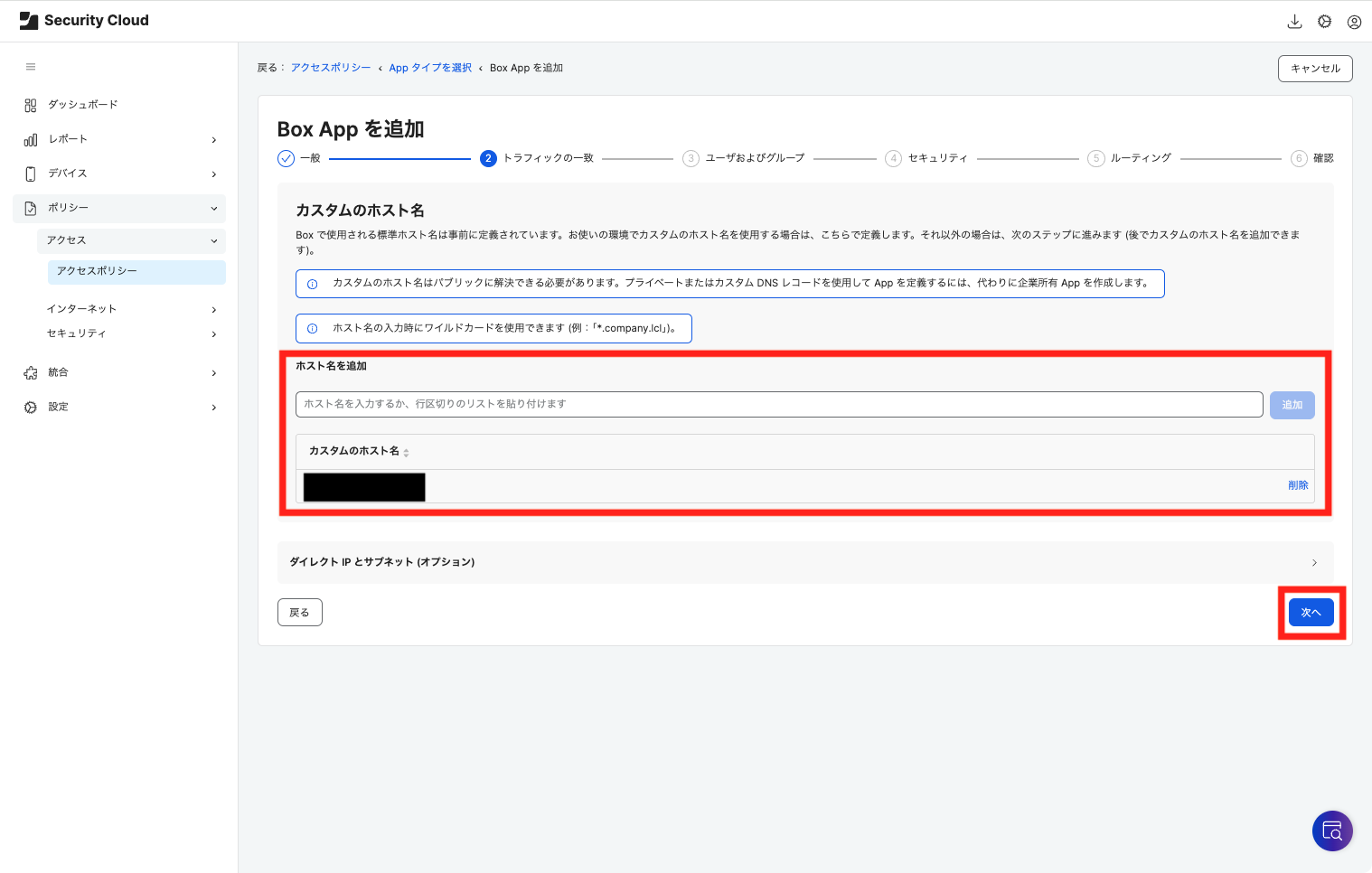Click the completed 一般 step checkmark
This screenshot has height=873, width=1372.
[286, 158]
